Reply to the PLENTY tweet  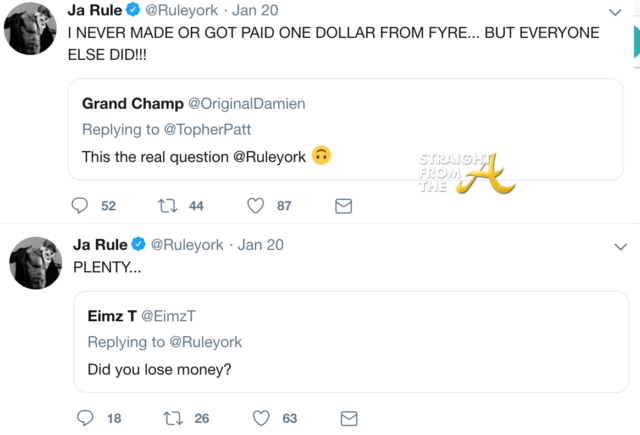click(x=85, y=418)
